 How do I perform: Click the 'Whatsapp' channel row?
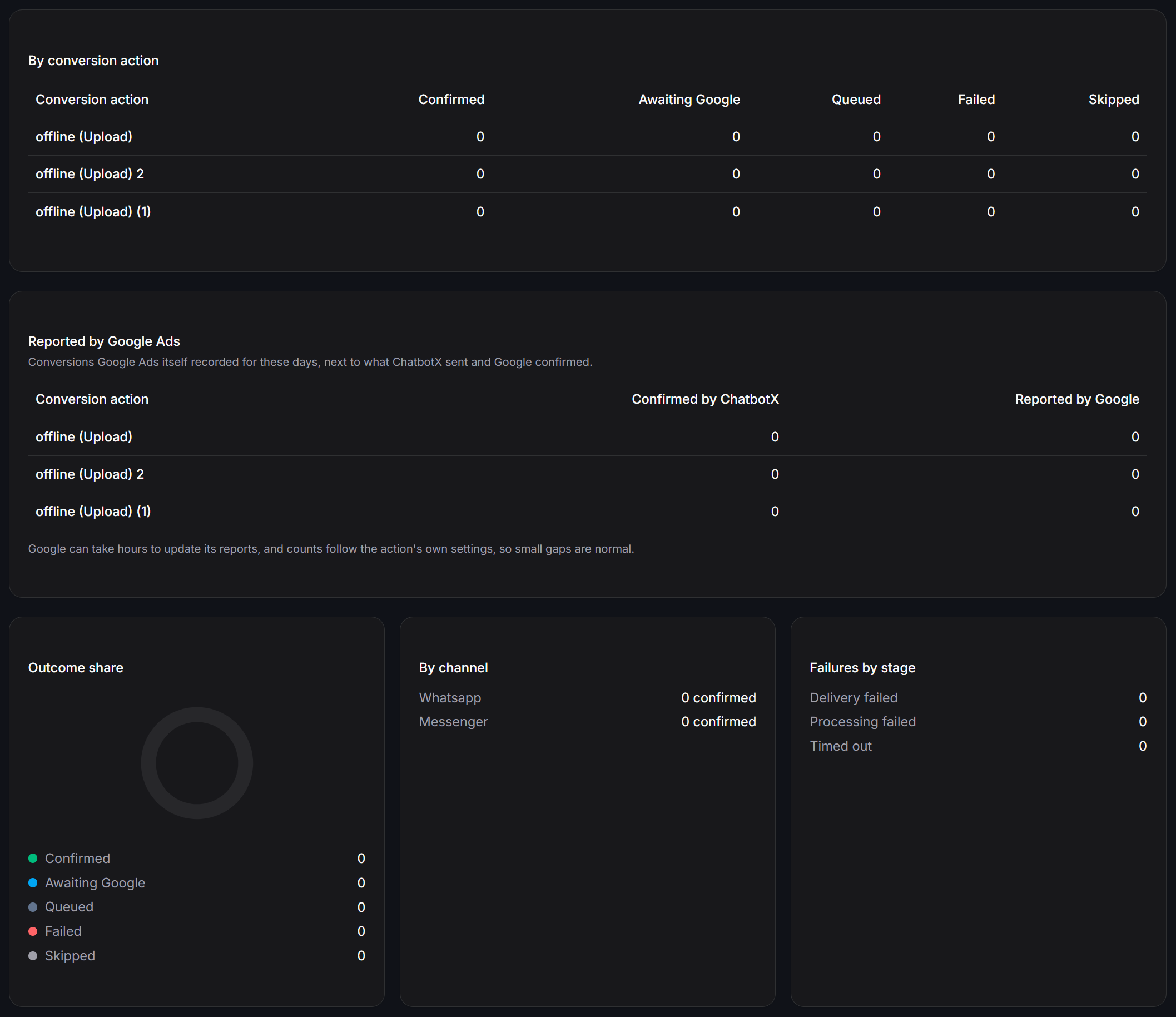click(587, 697)
